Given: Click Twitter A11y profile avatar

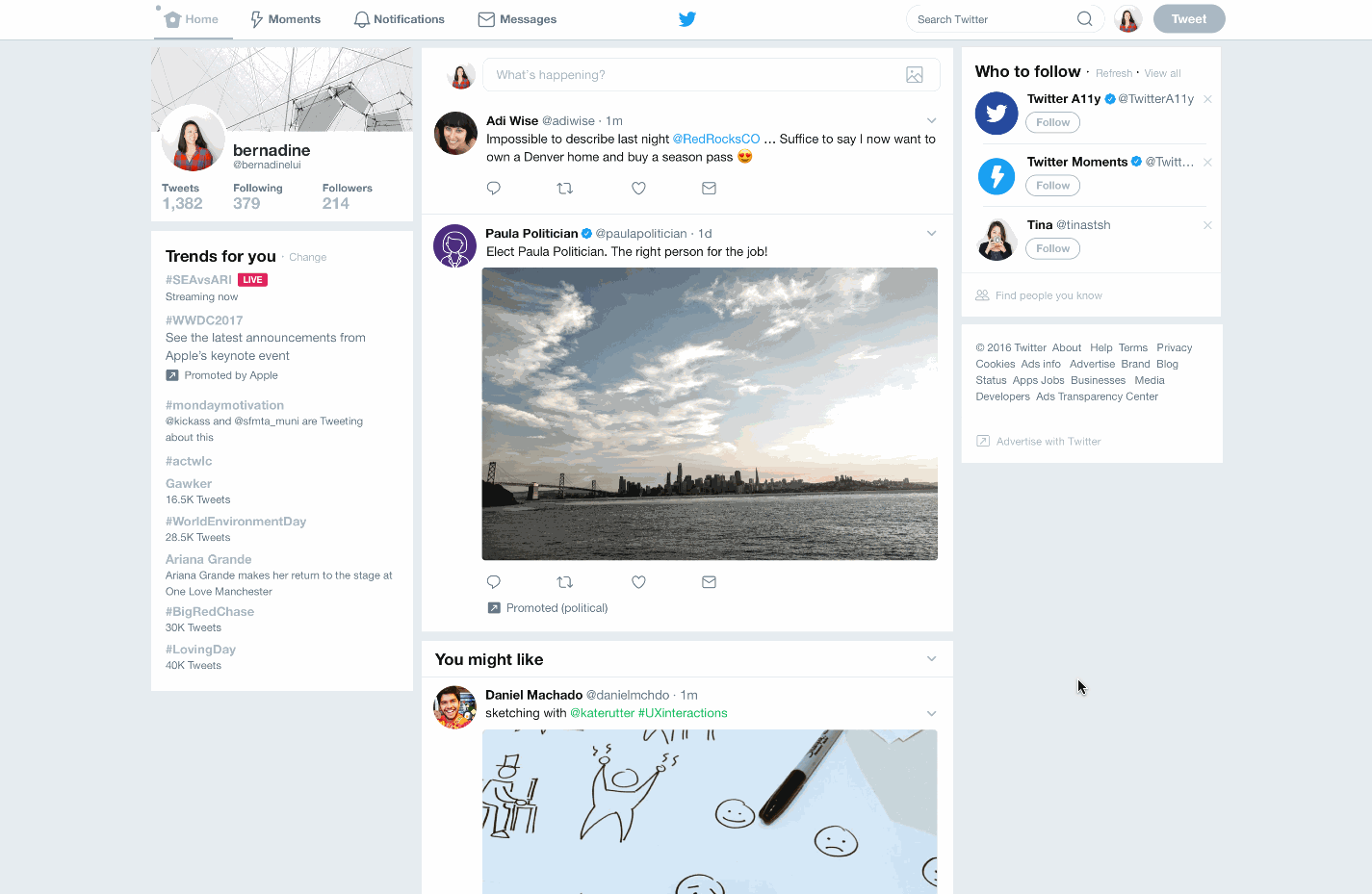Looking at the screenshot, I should pyautogui.click(x=997, y=114).
